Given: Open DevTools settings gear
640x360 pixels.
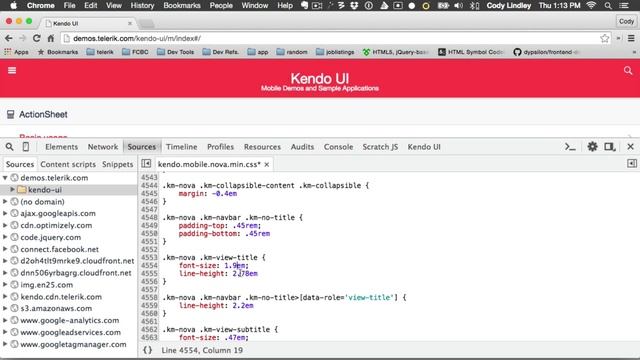Looking at the screenshot, I should tap(592, 147).
